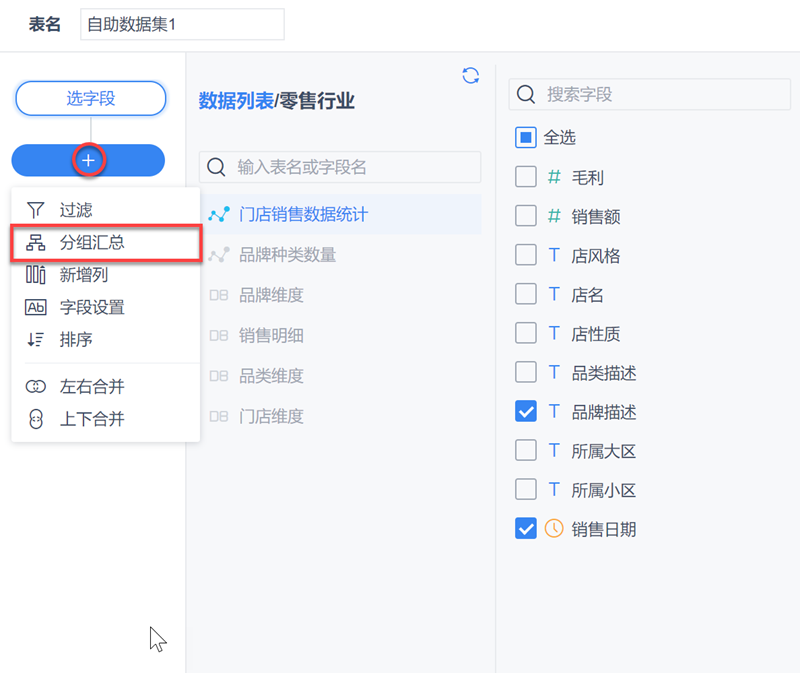This screenshot has height=673, width=800.
Task: Click the 字段设置 Ab icon
Action: (x=36, y=308)
